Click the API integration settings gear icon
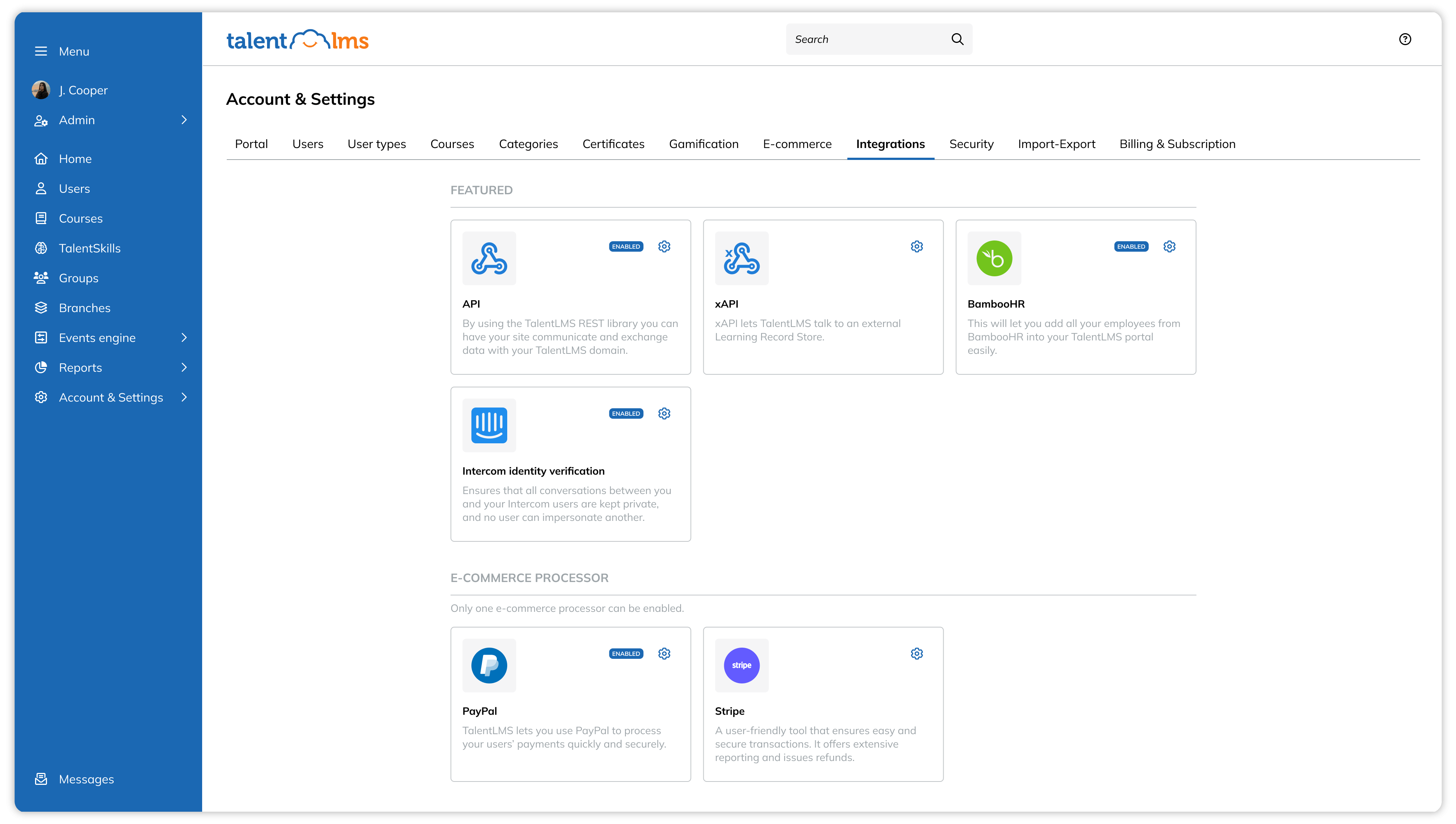 [x=664, y=246]
